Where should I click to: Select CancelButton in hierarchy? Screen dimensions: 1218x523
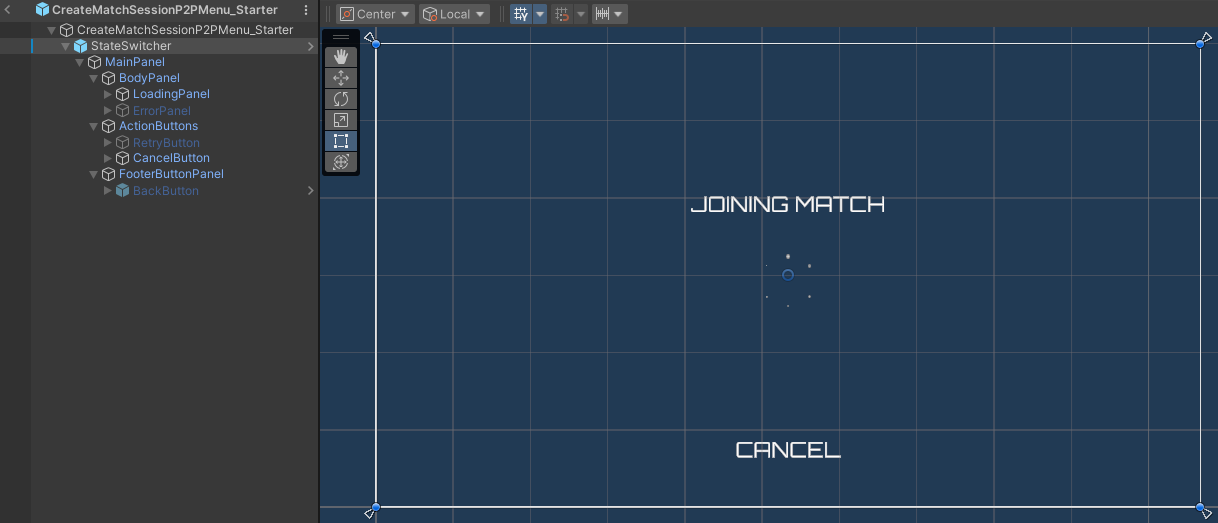point(171,158)
